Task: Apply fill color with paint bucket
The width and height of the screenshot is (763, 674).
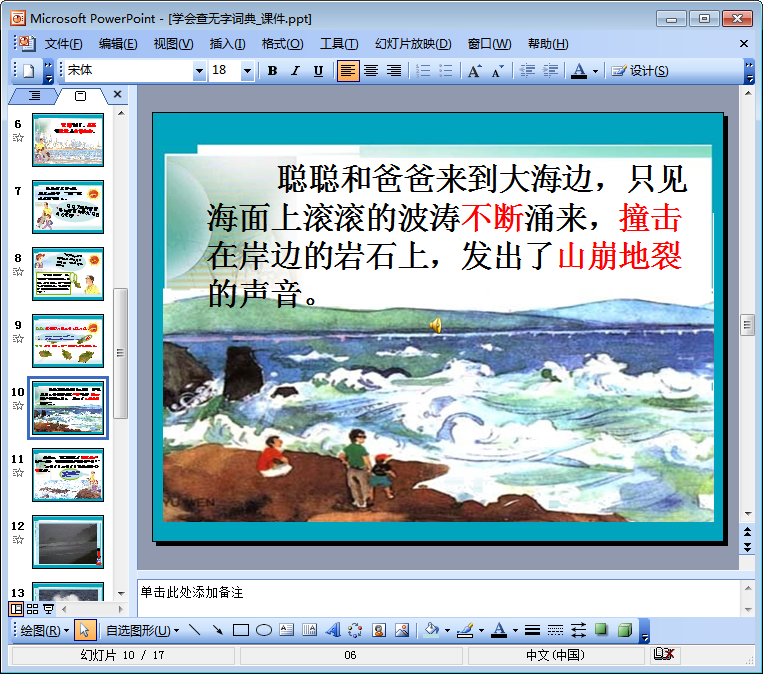Action: 432,630
